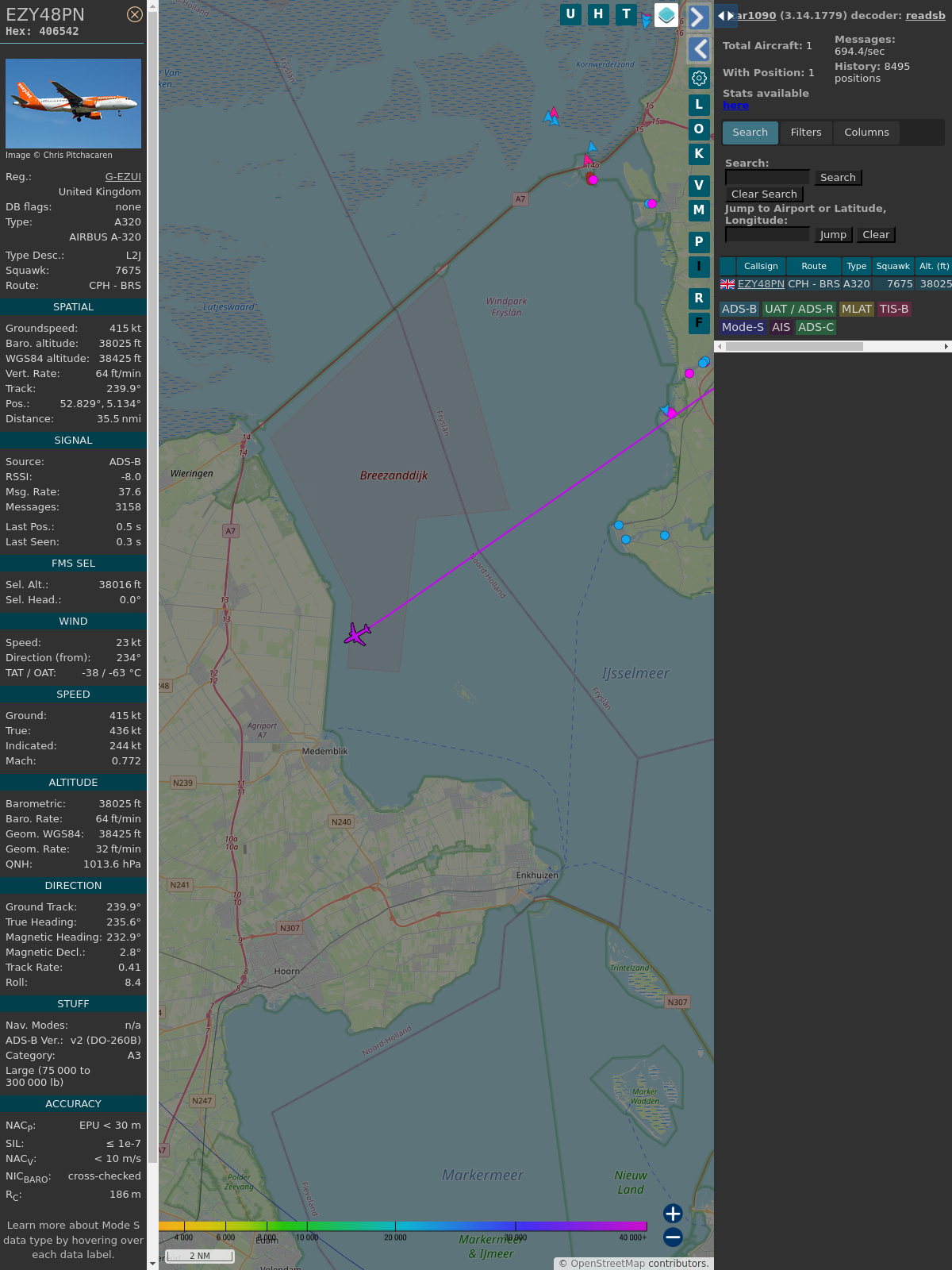Toggle the L labels button
The width and height of the screenshot is (952, 1270).
pos(699,105)
